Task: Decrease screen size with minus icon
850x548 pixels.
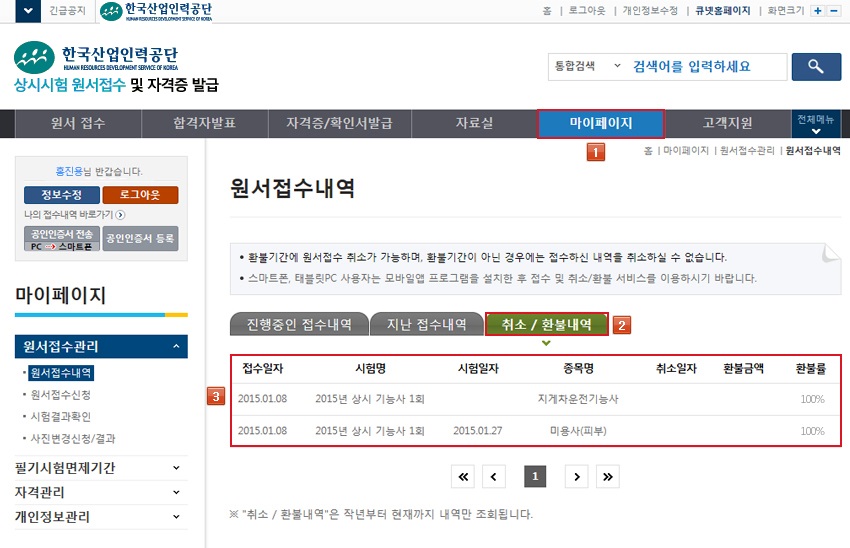Action: pyautogui.click(x=835, y=10)
